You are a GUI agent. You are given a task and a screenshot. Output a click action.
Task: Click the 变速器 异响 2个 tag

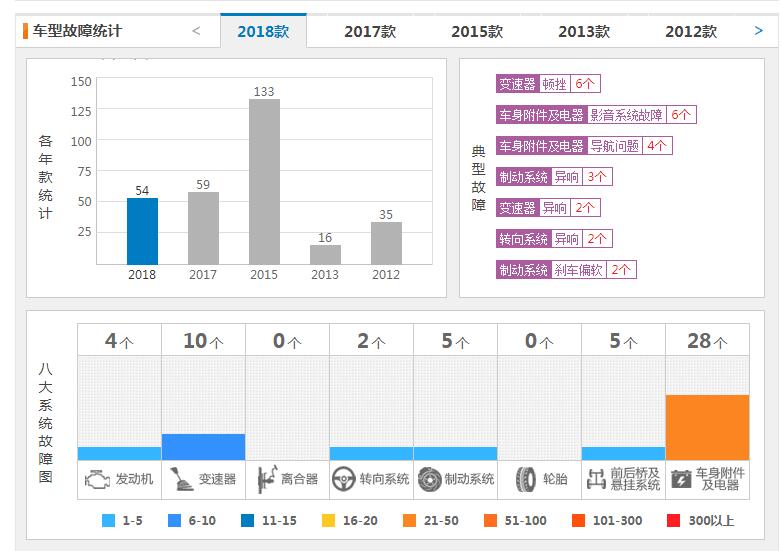point(548,207)
